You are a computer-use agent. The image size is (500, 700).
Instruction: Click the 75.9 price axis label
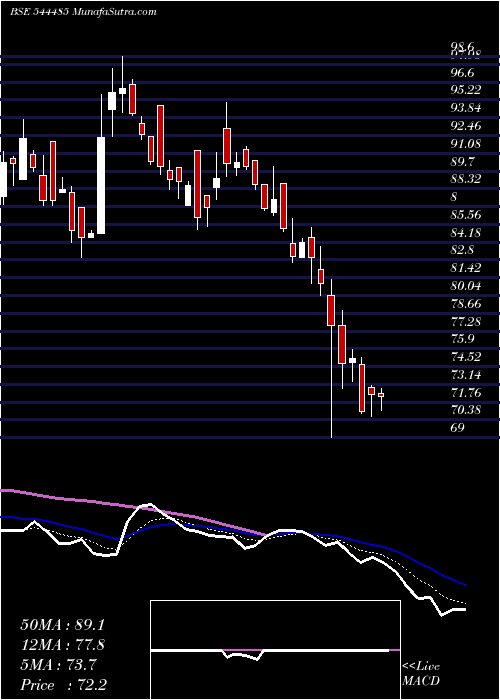point(462,339)
